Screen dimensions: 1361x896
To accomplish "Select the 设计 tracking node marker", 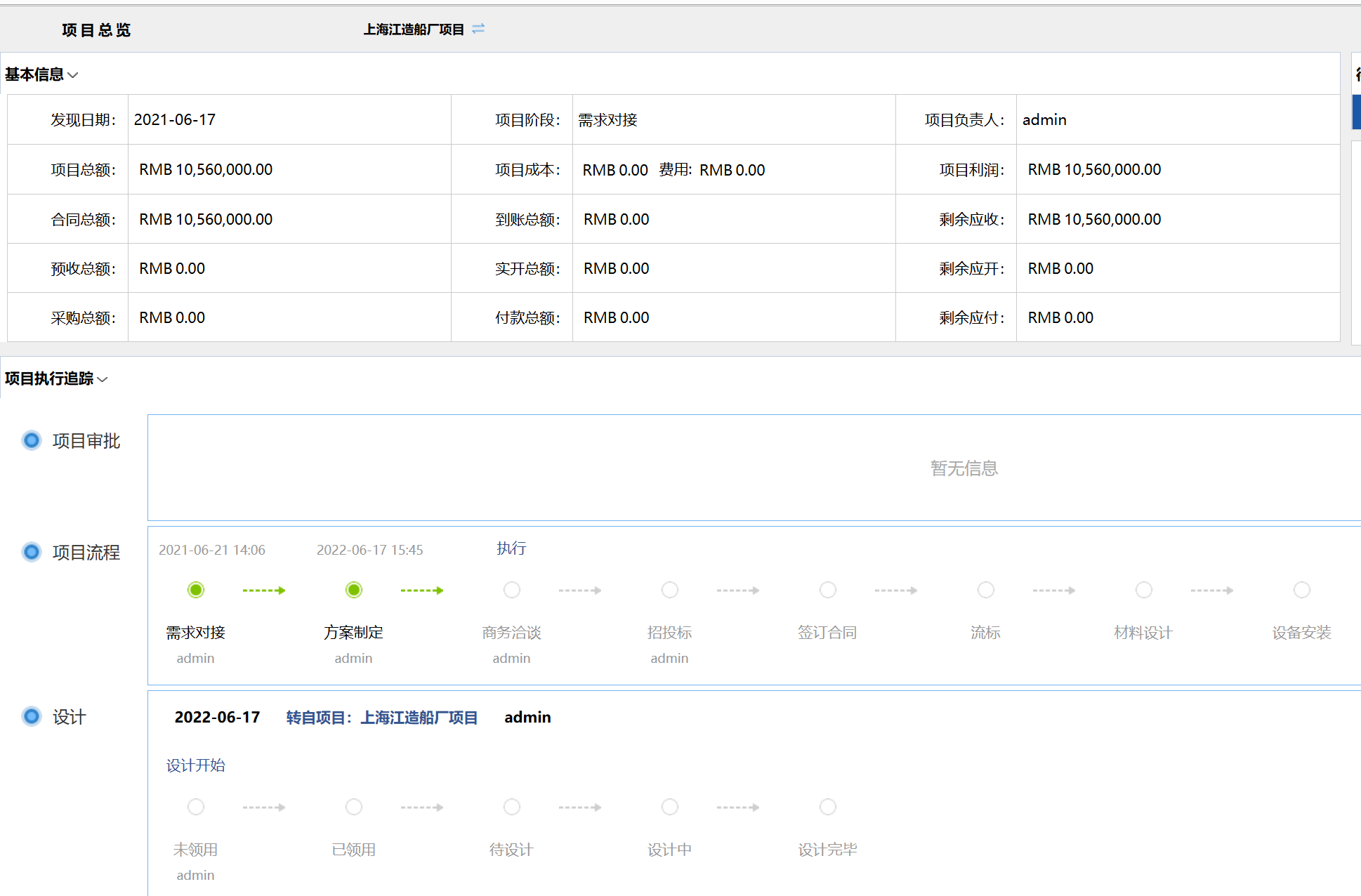I will [32, 716].
